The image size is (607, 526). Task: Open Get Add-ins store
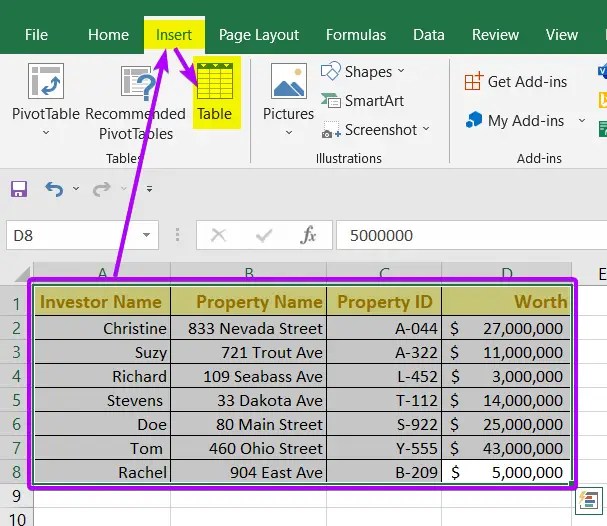pos(516,82)
